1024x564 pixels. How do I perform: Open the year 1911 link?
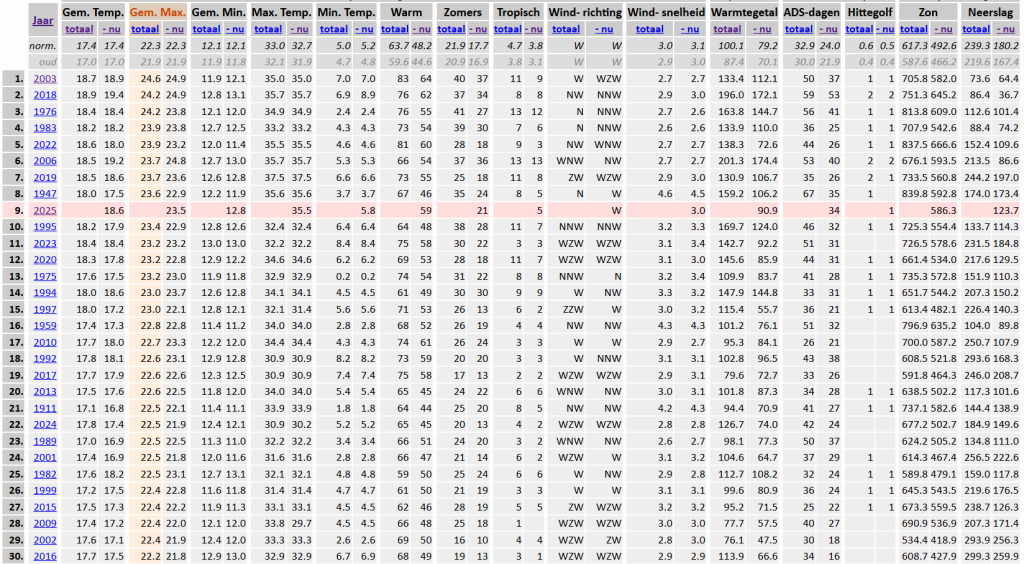(45, 408)
